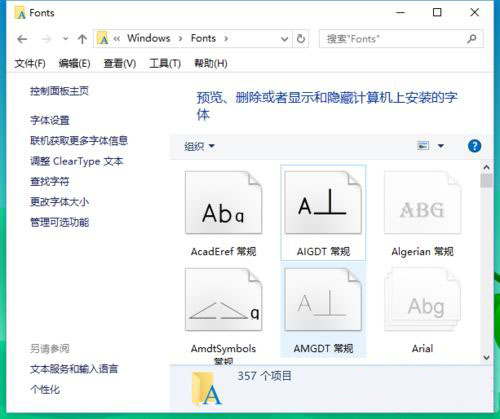Viewport: 500px width, 419px height.
Task: Maximize the Fonts window
Action: point(437,13)
